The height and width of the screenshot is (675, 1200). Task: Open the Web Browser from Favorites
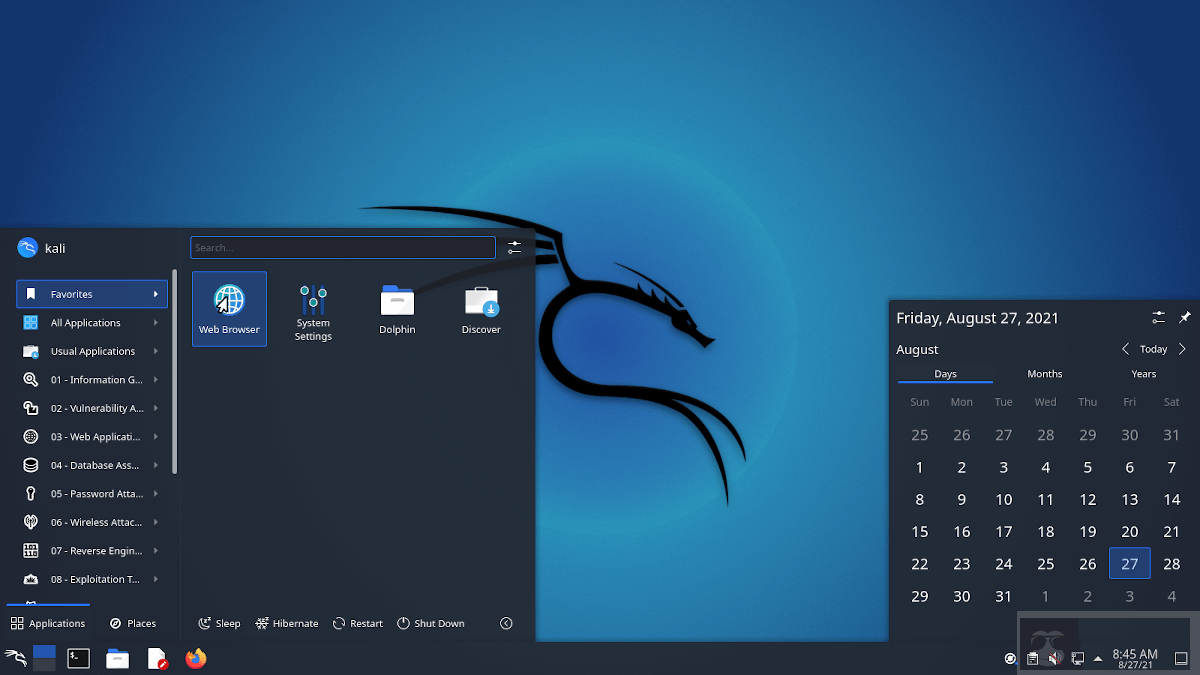(229, 308)
